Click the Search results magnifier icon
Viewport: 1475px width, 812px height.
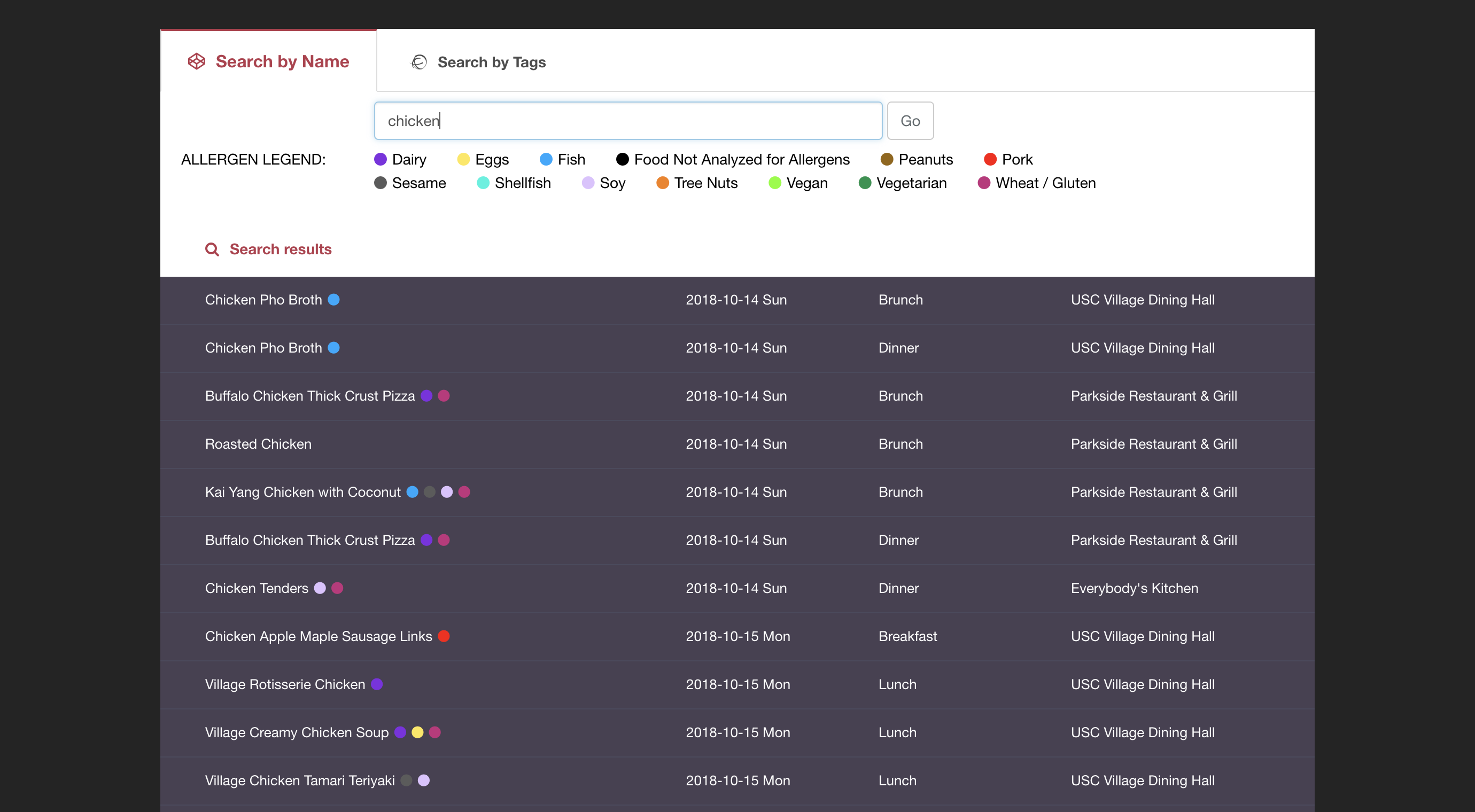point(212,249)
